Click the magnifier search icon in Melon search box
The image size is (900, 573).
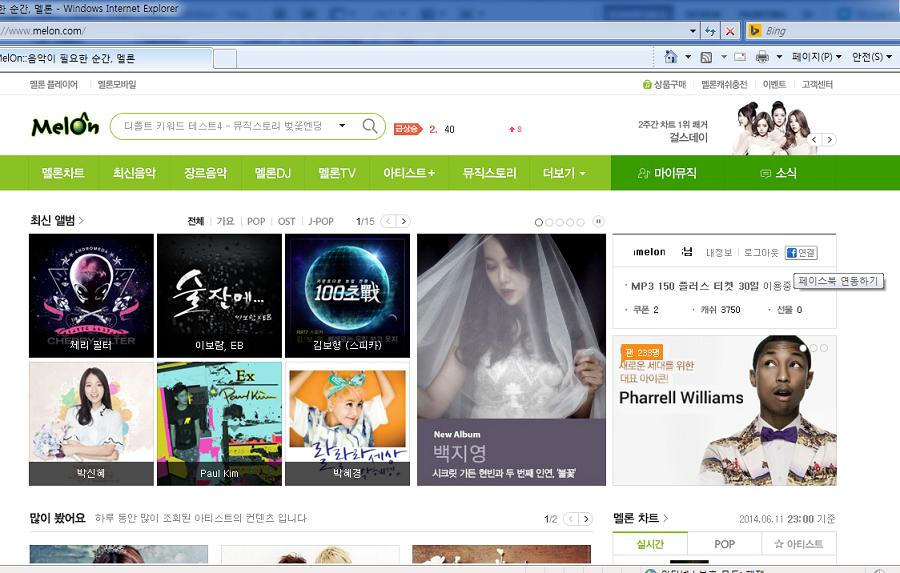[370, 126]
